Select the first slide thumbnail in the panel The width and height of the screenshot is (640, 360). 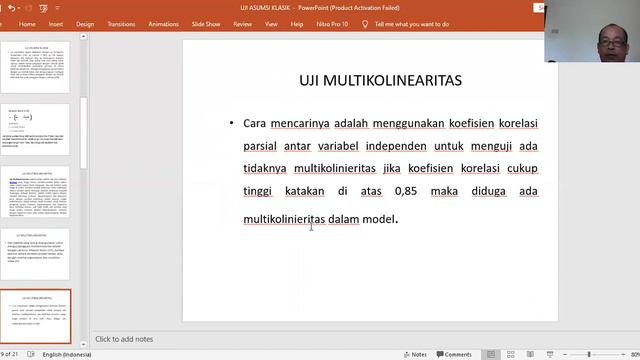[35, 67]
